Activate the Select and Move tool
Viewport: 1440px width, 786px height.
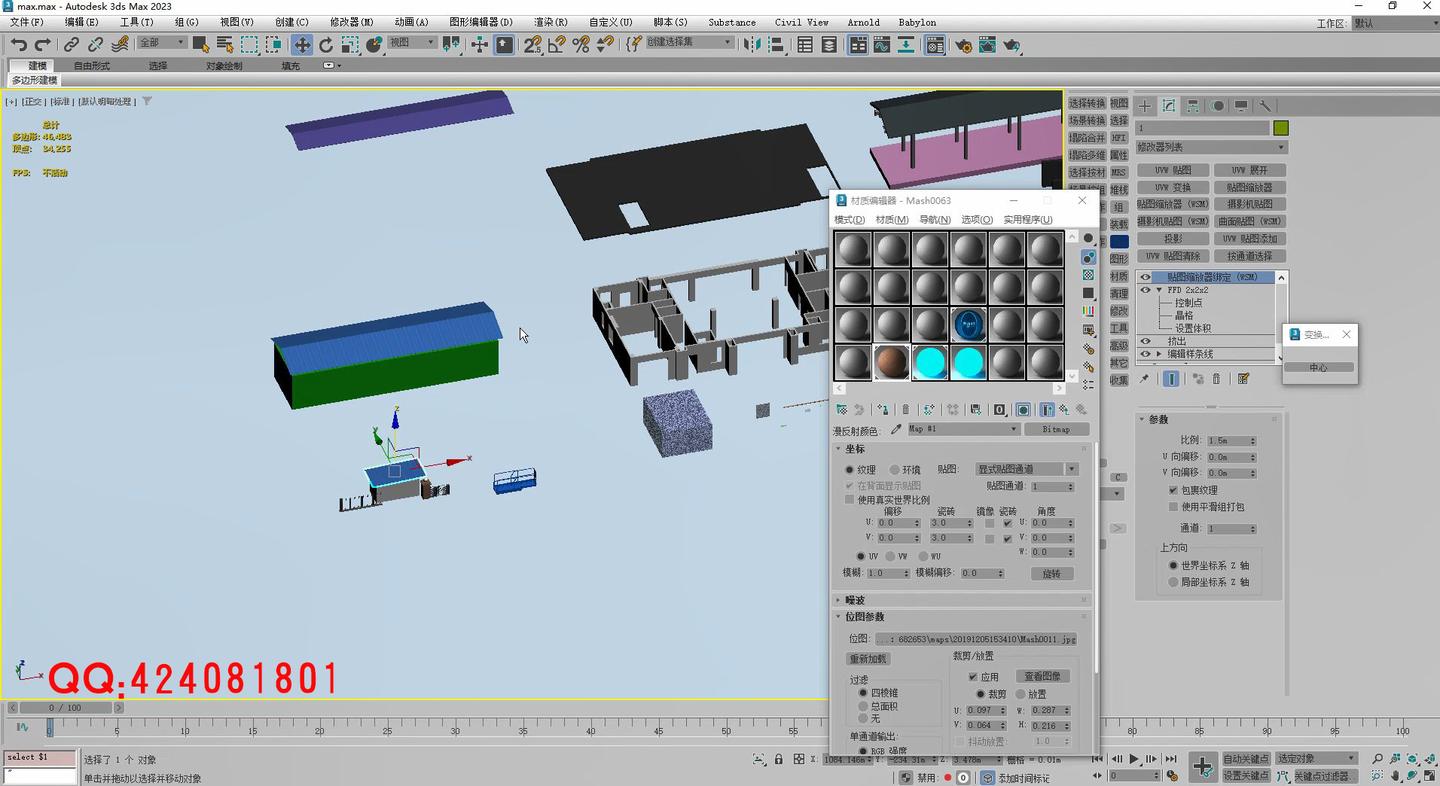[x=302, y=44]
